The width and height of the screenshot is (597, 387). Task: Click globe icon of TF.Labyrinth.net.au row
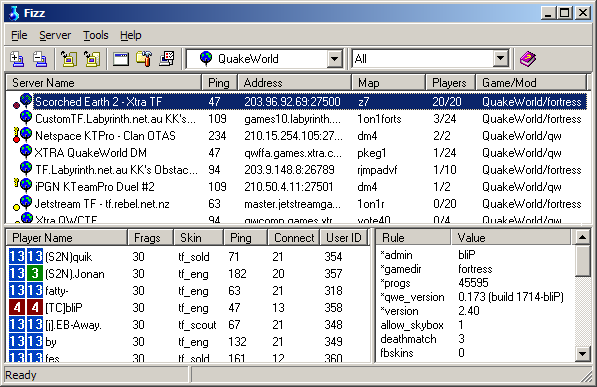pyautogui.click(x=26, y=168)
